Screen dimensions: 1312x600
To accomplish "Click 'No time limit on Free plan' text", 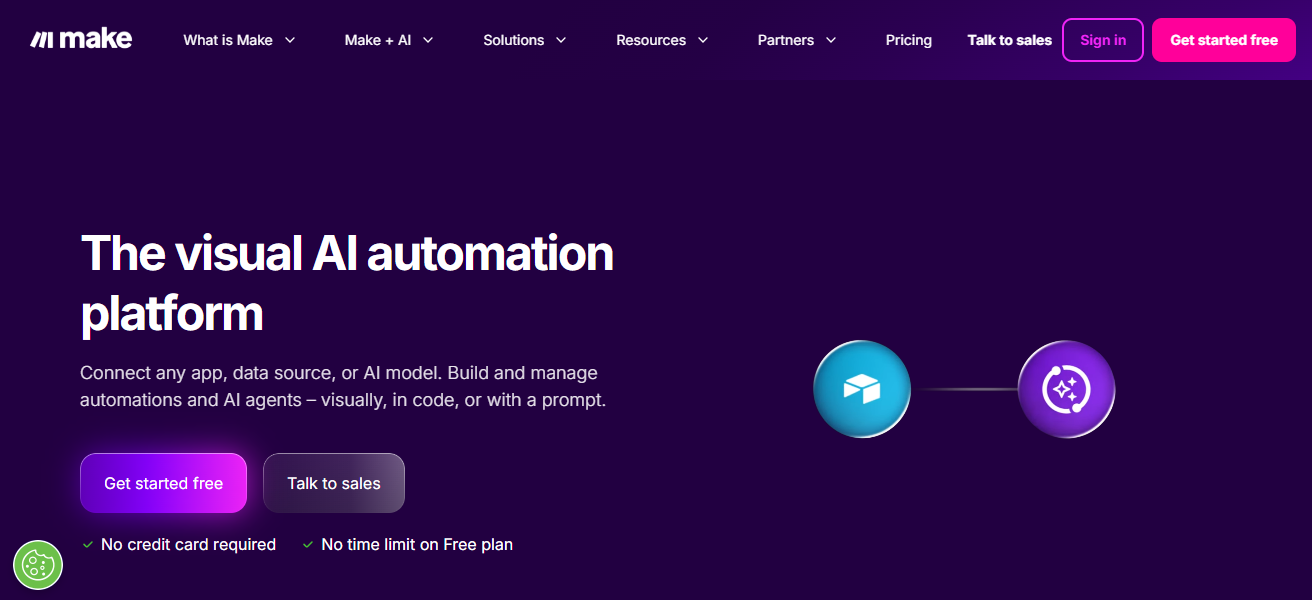I will [417, 545].
